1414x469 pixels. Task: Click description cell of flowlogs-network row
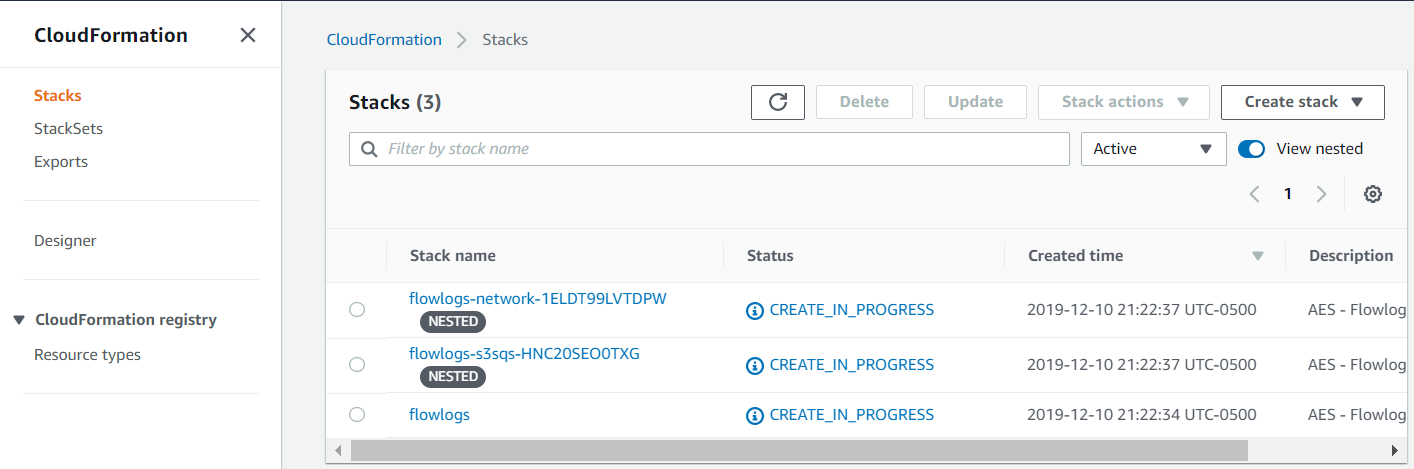pyautogui.click(x=1356, y=310)
